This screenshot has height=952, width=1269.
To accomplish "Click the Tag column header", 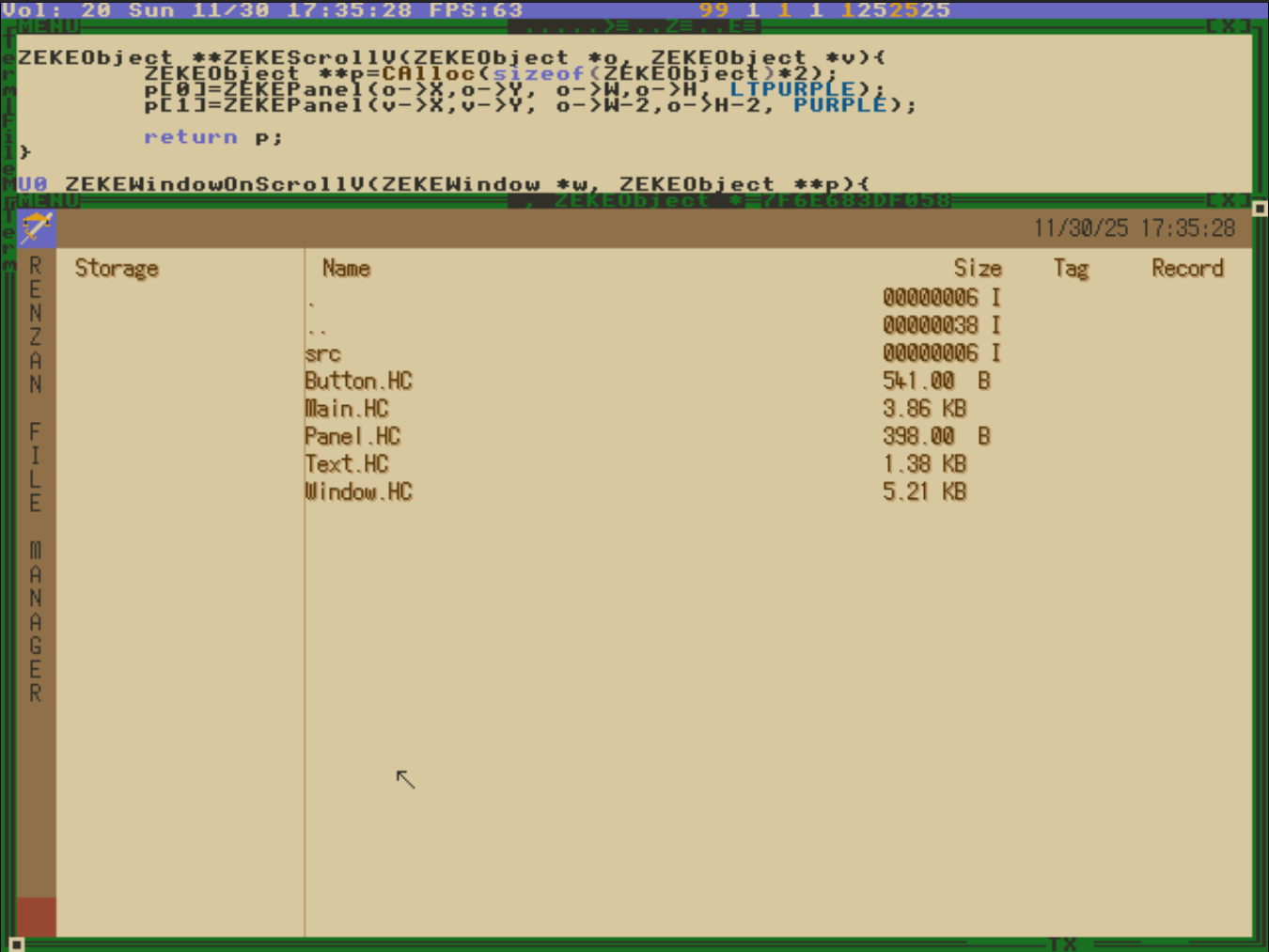I will [x=1071, y=269].
